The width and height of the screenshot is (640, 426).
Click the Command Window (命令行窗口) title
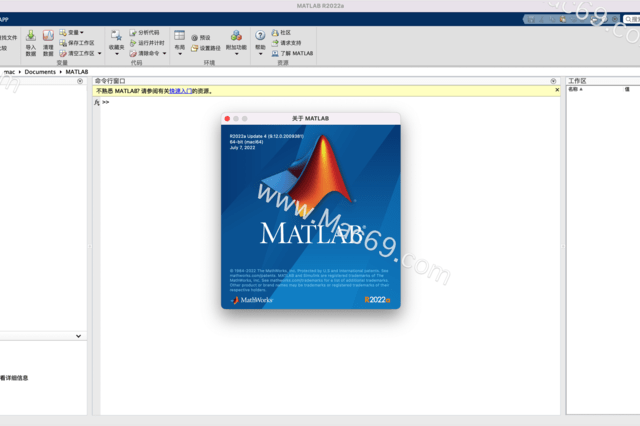point(110,81)
